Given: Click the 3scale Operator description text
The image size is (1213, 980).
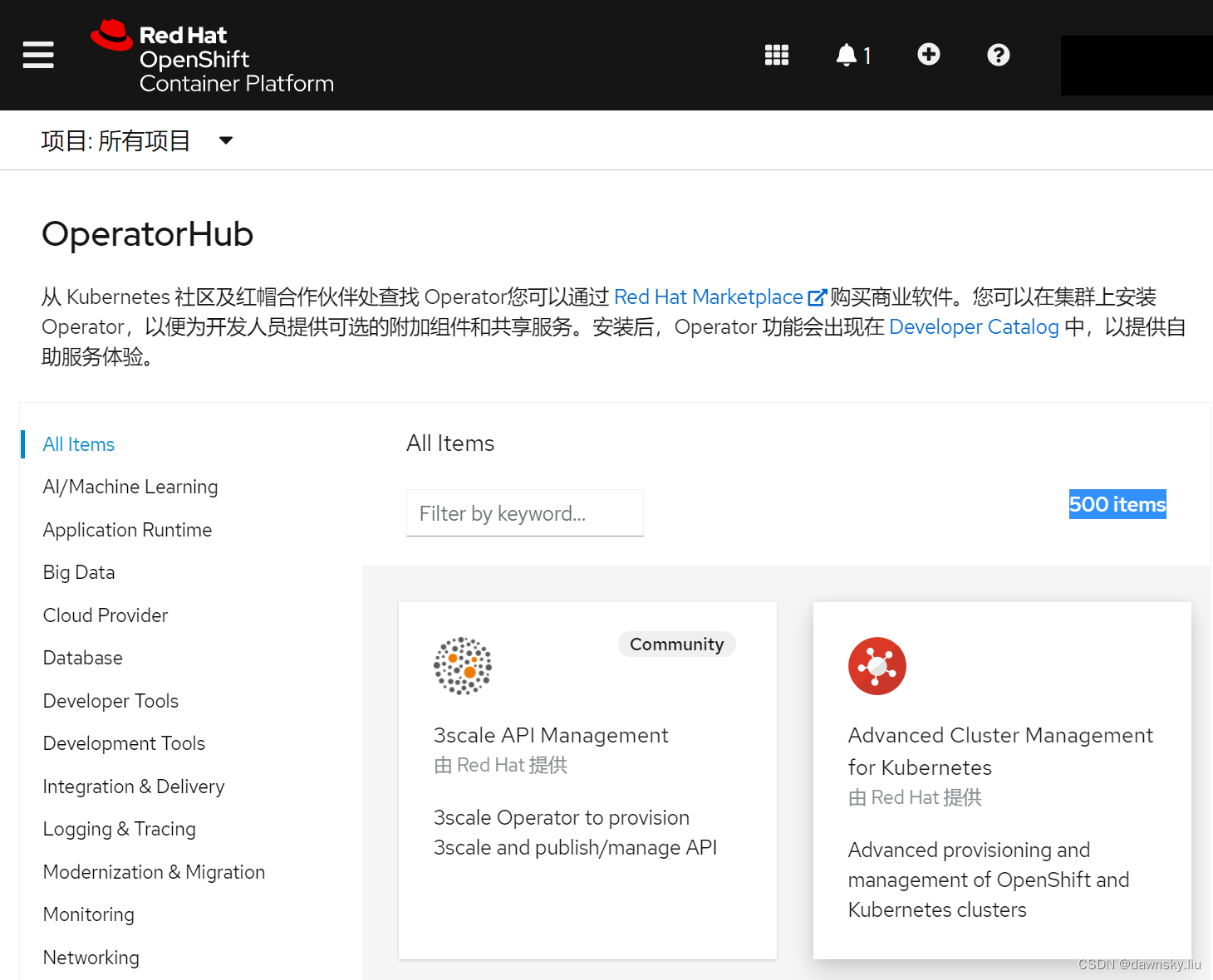Looking at the screenshot, I should pos(575,832).
